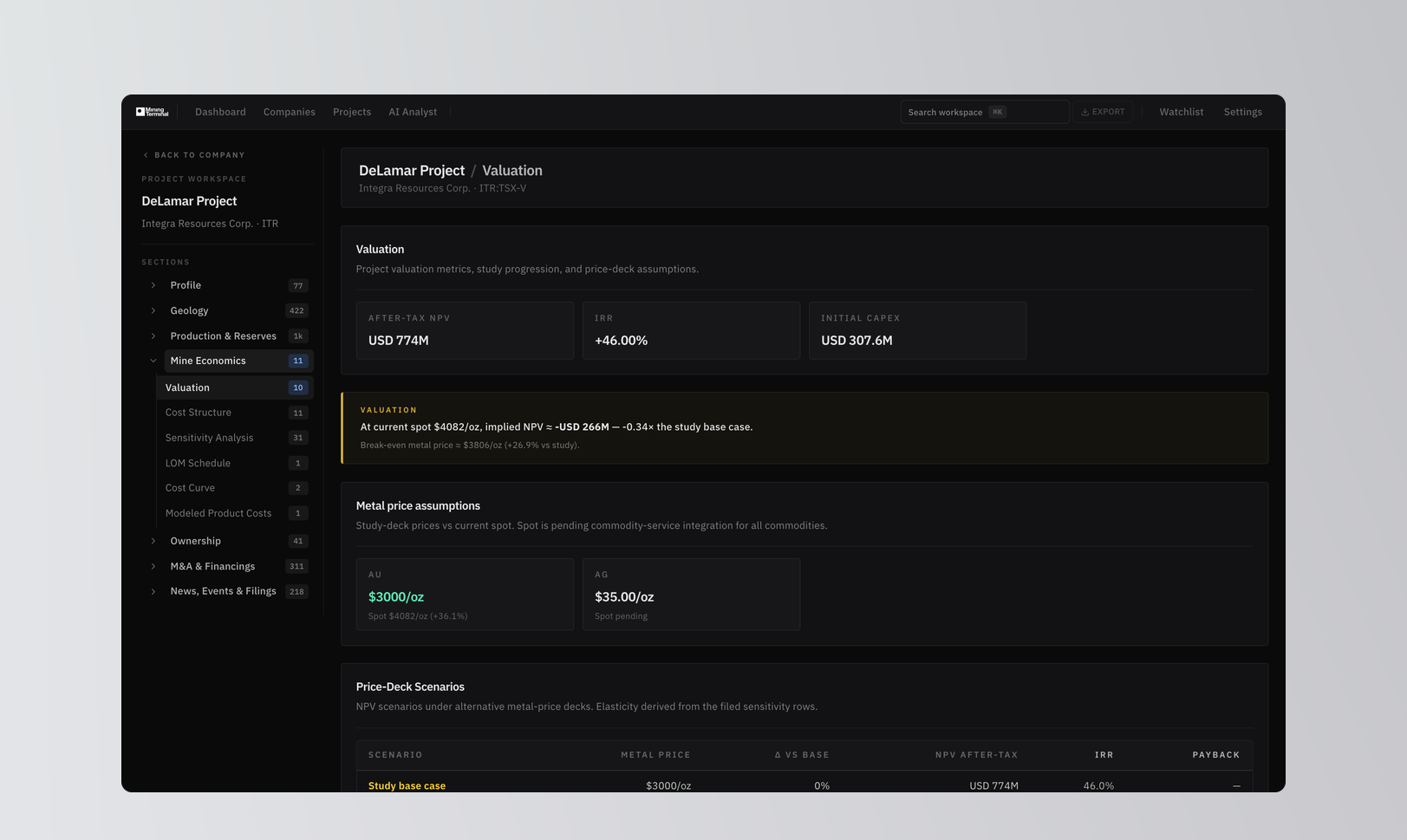Open Production & Reserves section label
1407x840 pixels.
[x=223, y=336]
